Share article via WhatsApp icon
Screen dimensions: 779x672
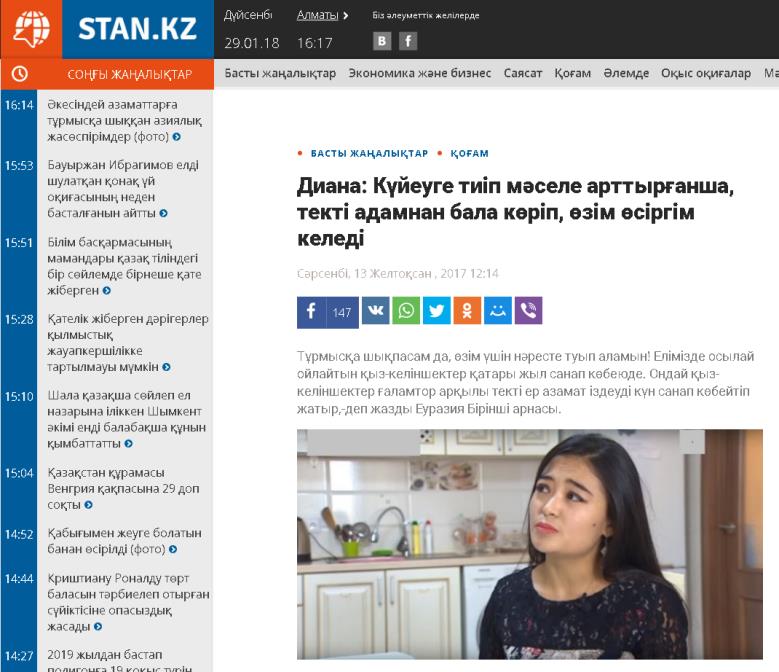tap(406, 310)
